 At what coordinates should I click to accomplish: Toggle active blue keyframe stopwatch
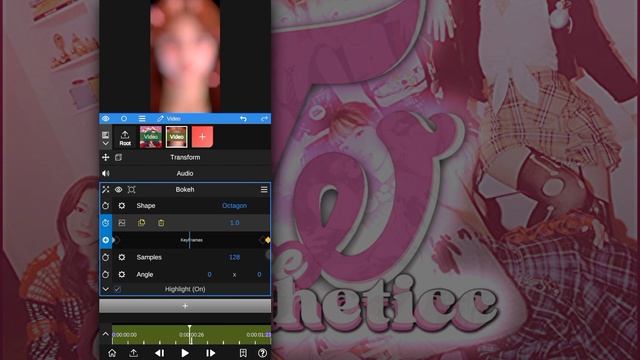coord(106,223)
